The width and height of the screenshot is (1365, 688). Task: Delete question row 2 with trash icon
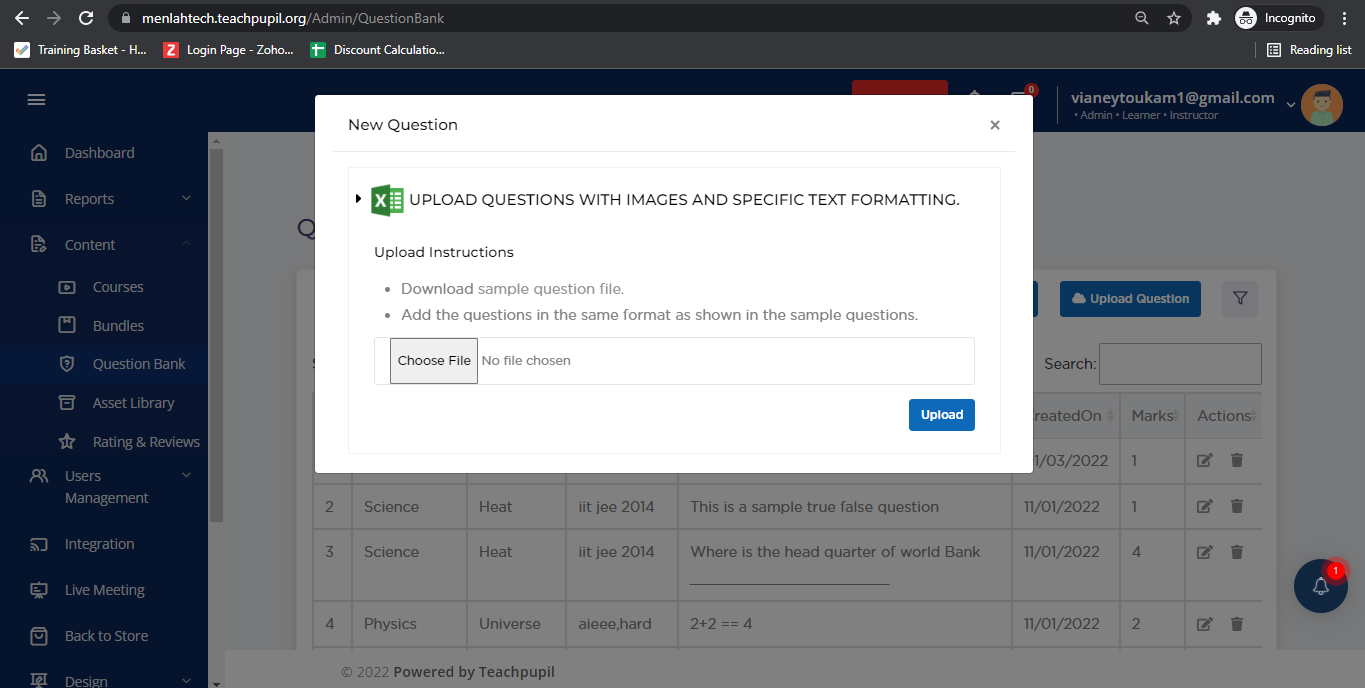pos(1237,507)
